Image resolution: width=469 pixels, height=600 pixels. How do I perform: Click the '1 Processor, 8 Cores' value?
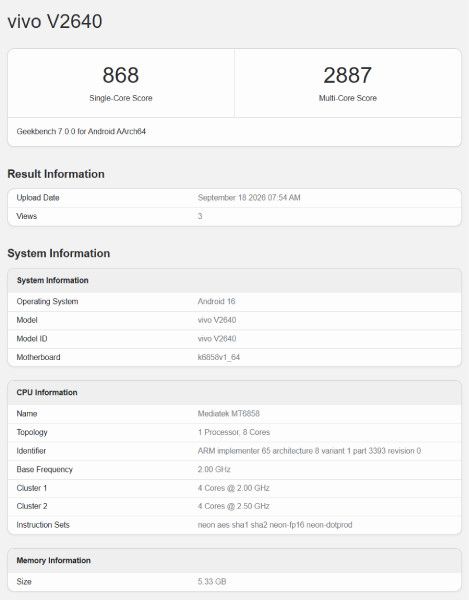coord(233,432)
